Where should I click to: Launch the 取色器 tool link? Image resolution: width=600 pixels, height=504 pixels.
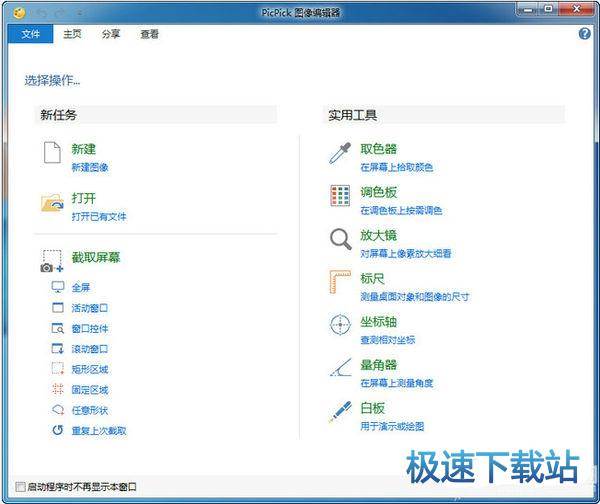tap(378, 149)
